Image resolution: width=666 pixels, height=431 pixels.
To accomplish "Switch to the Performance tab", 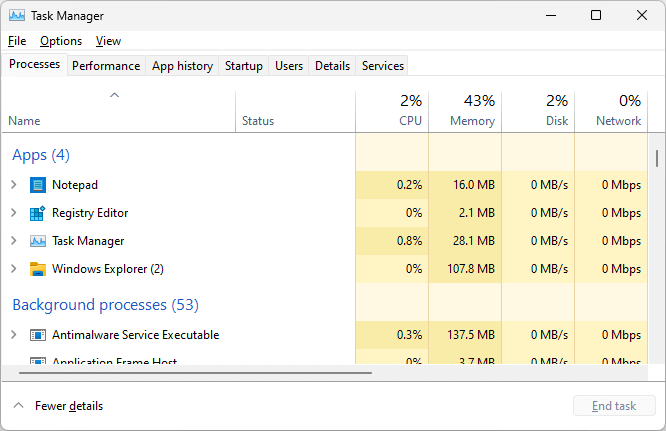I will pyautogui.click(x=106, y=66).
